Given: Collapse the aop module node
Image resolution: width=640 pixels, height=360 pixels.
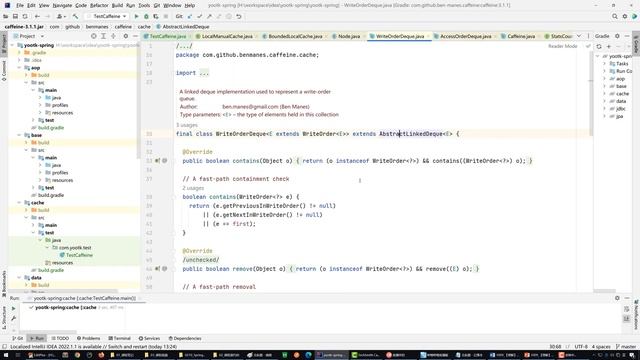Looking at the screenshot, I should [x=19, y=68].
